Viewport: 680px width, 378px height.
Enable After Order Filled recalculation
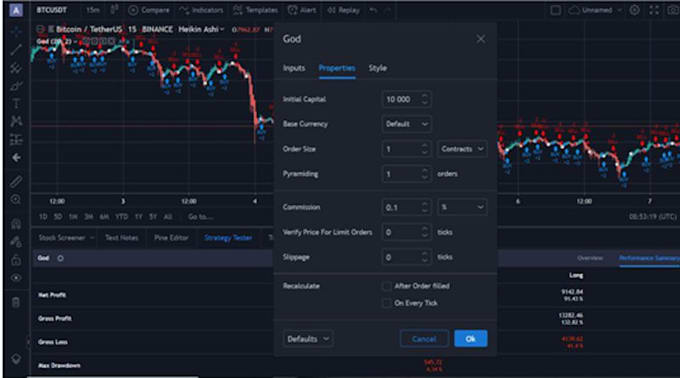point(387,286)
